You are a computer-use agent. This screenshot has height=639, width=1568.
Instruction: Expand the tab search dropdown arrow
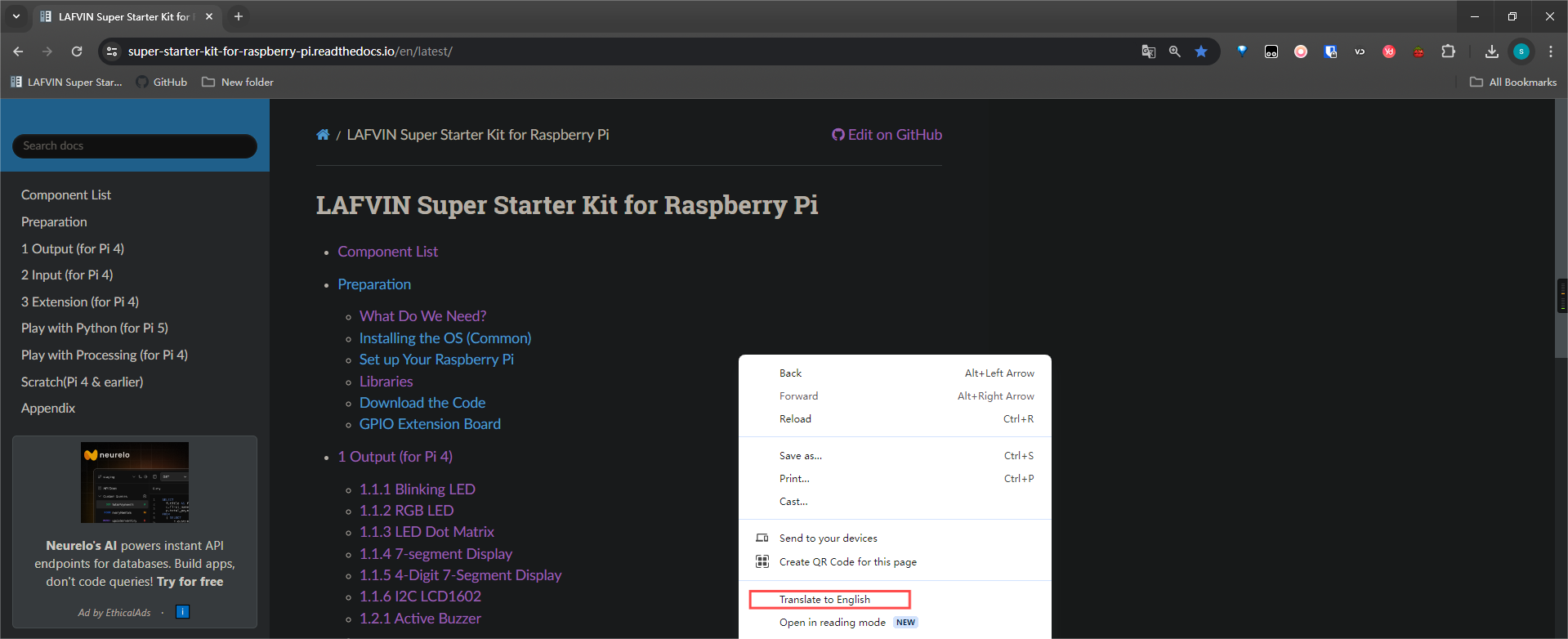click(16, 16)
